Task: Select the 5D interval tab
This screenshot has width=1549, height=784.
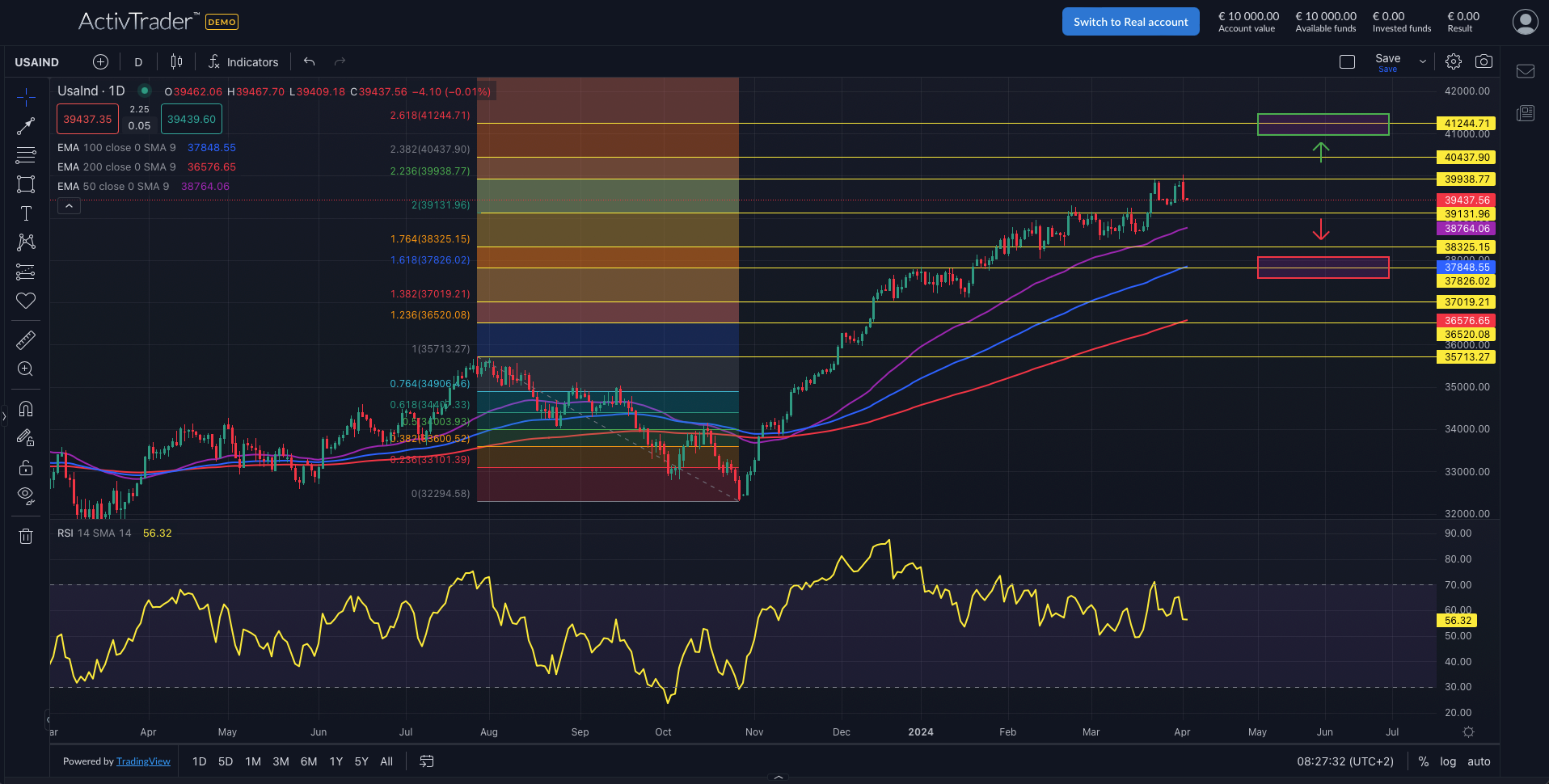Action: point(225,761)
